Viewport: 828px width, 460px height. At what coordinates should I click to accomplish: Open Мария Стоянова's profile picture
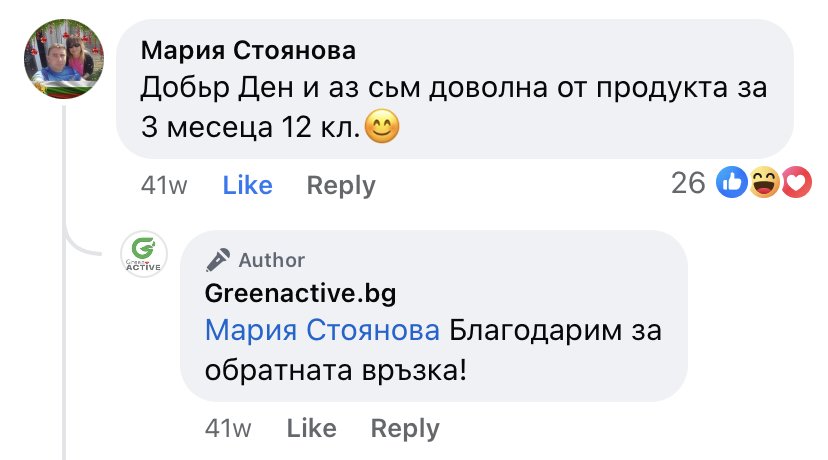click(64, 59)
